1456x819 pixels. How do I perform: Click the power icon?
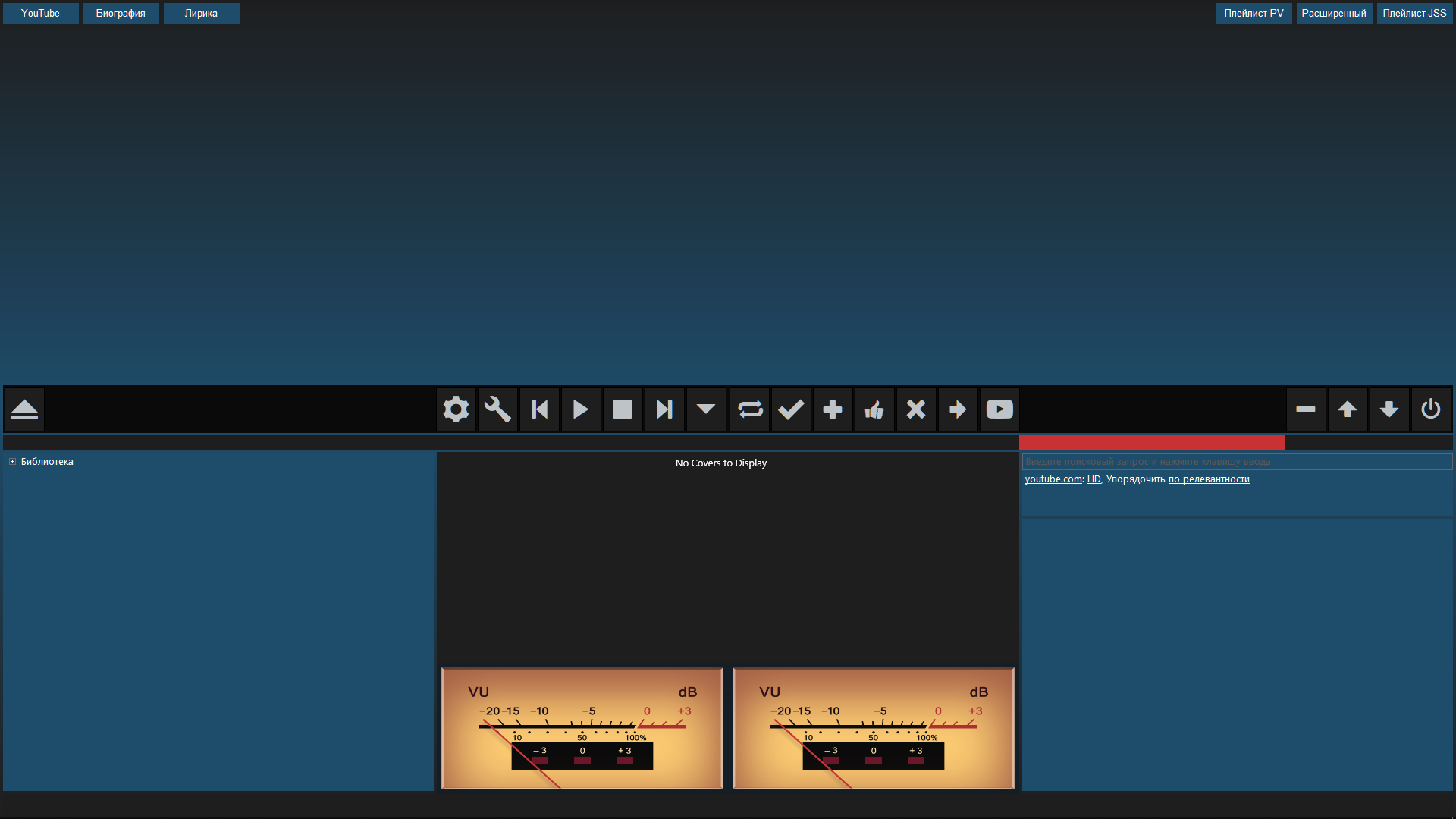[x=1431, y=409]
